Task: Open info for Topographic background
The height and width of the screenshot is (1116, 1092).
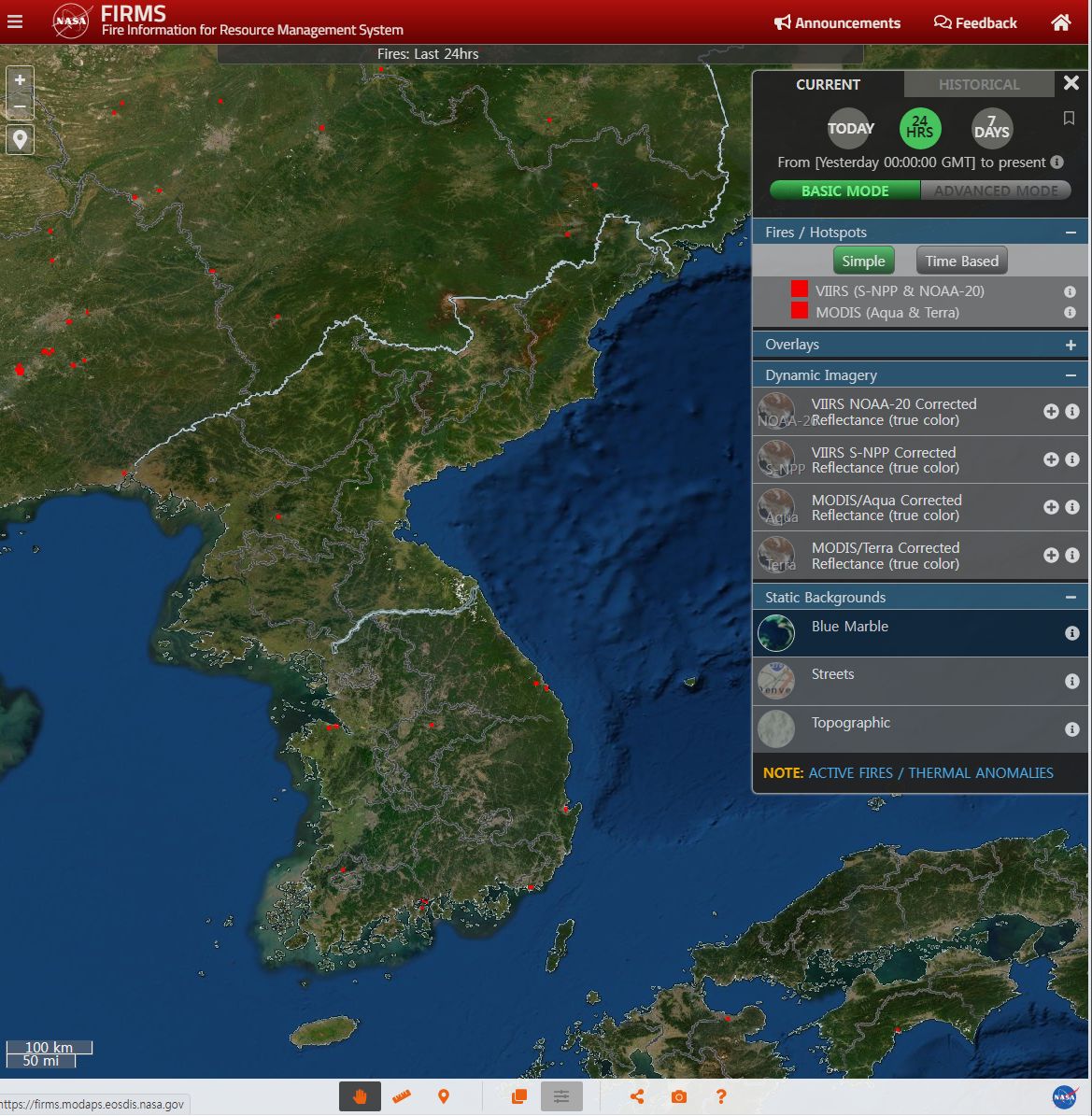Action: [1072, 729]
